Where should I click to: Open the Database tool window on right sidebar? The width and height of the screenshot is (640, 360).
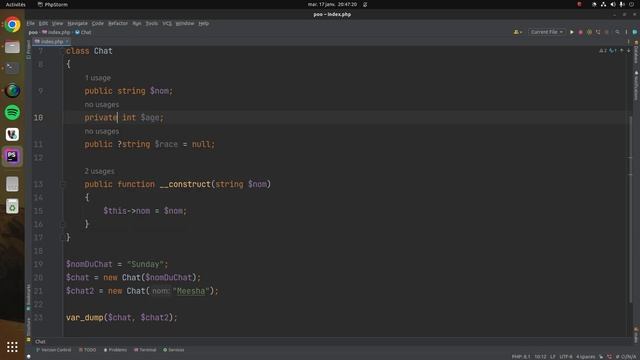click(x=636, y=52)
